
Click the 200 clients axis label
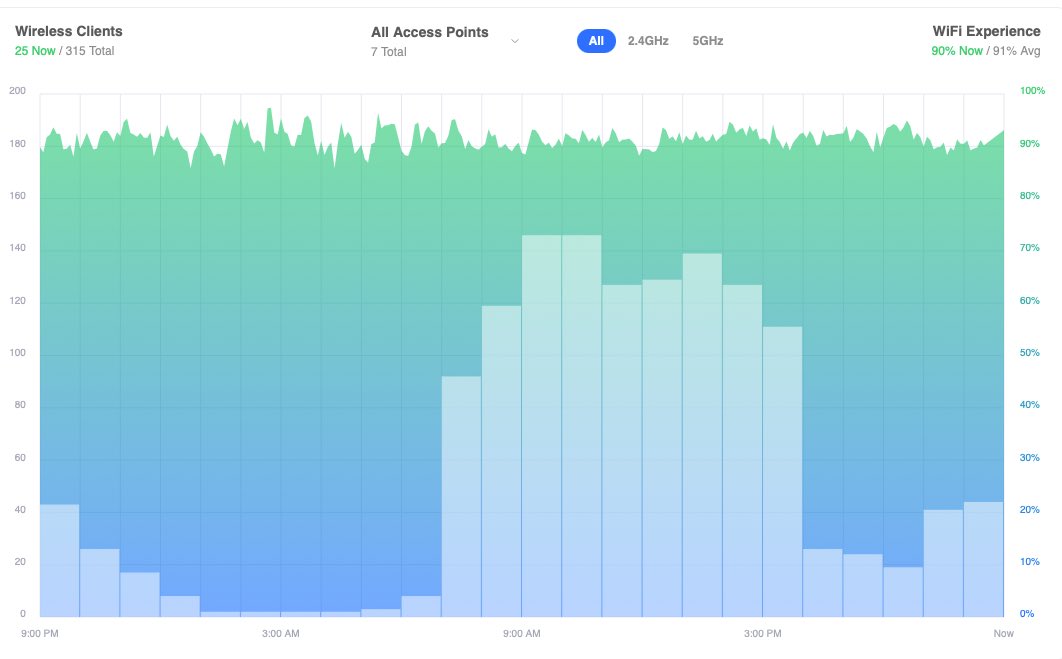point(18,91)
